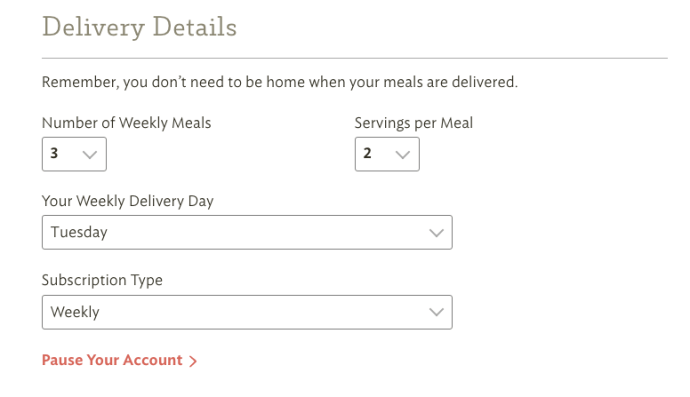The image size is (690, 397).
Task: Open the Subscription Type dropdown
Action: (247, 312)
